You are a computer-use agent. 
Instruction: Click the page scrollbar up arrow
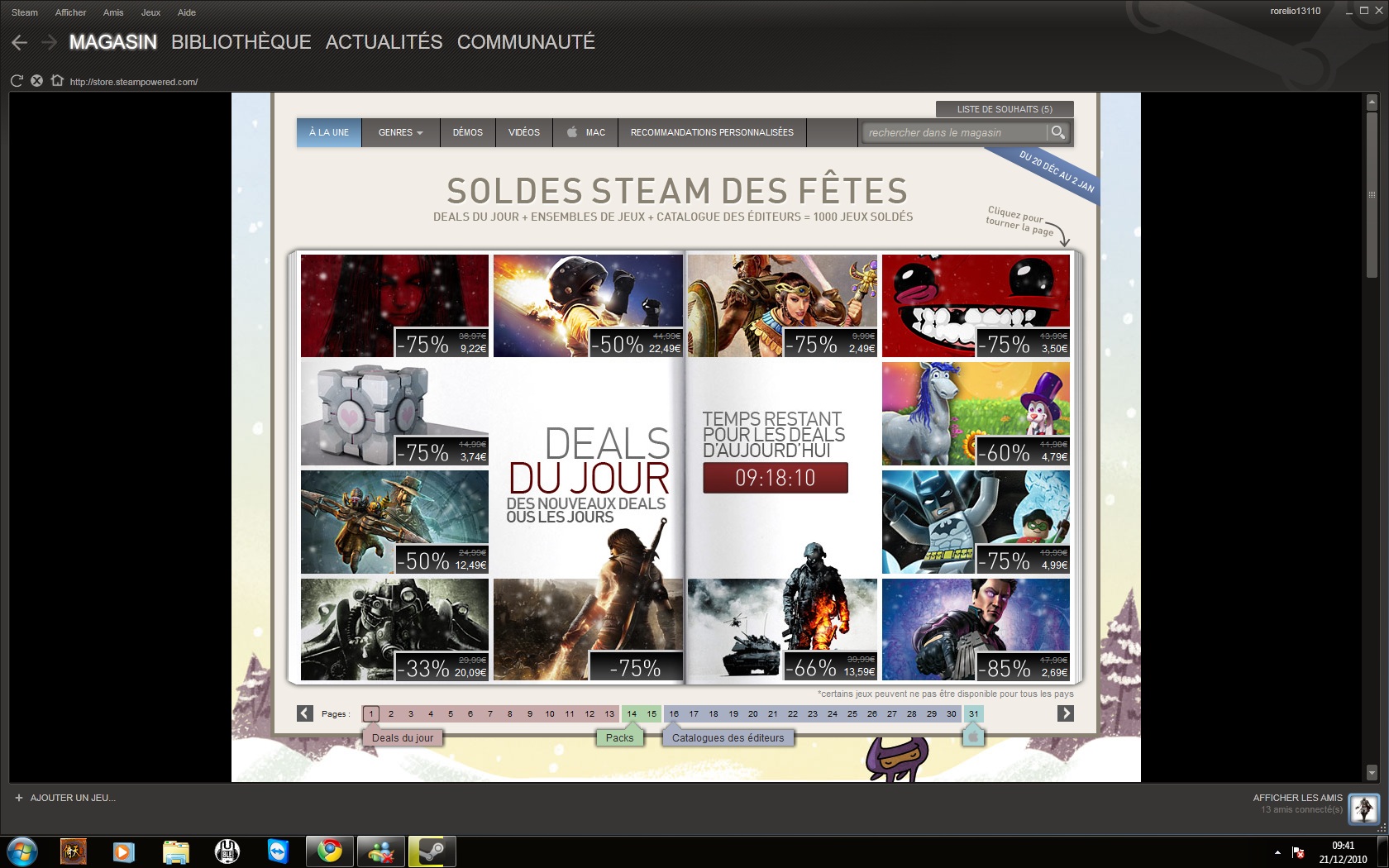1372,103
